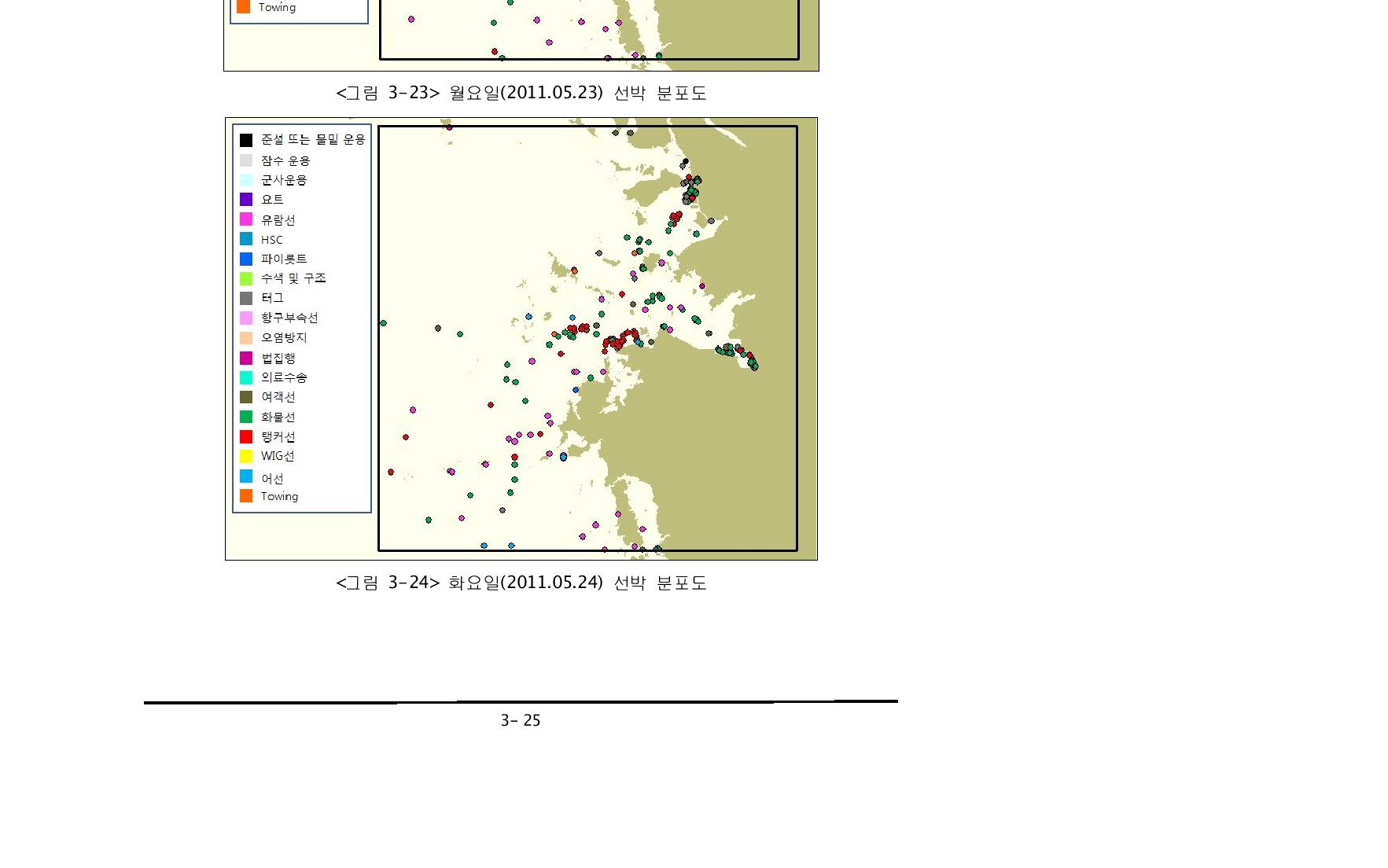The width and height of the screenshot is (1388, 868).
Task: Select the '어선' legend label
Action: point(272,478)
